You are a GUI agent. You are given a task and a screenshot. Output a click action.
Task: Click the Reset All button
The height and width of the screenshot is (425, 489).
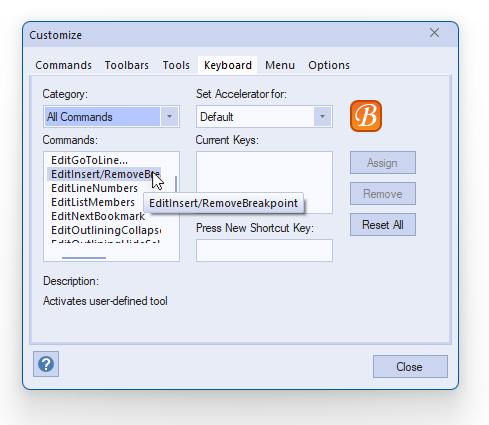click(x=383, y=225)
